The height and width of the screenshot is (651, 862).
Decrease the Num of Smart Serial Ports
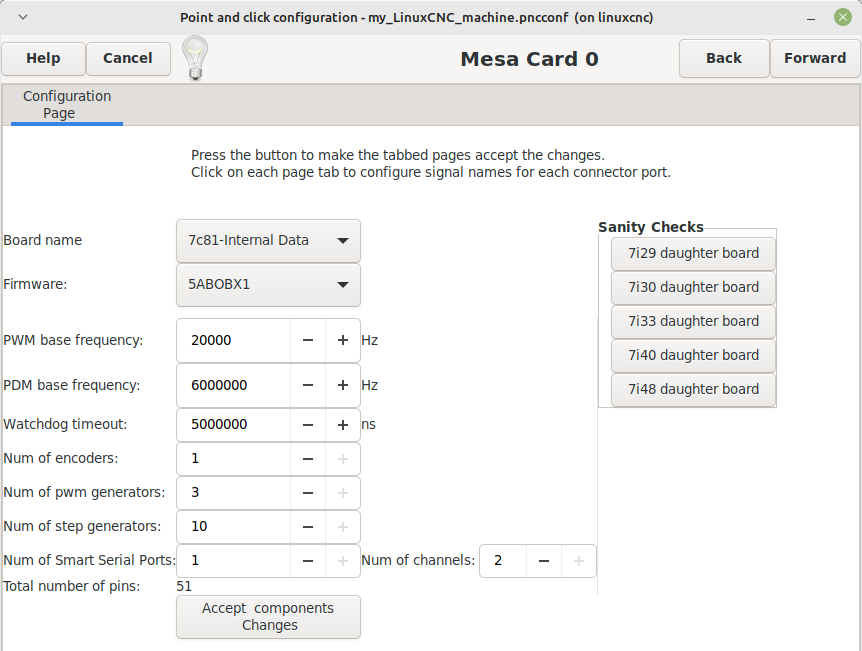point(308,561)
